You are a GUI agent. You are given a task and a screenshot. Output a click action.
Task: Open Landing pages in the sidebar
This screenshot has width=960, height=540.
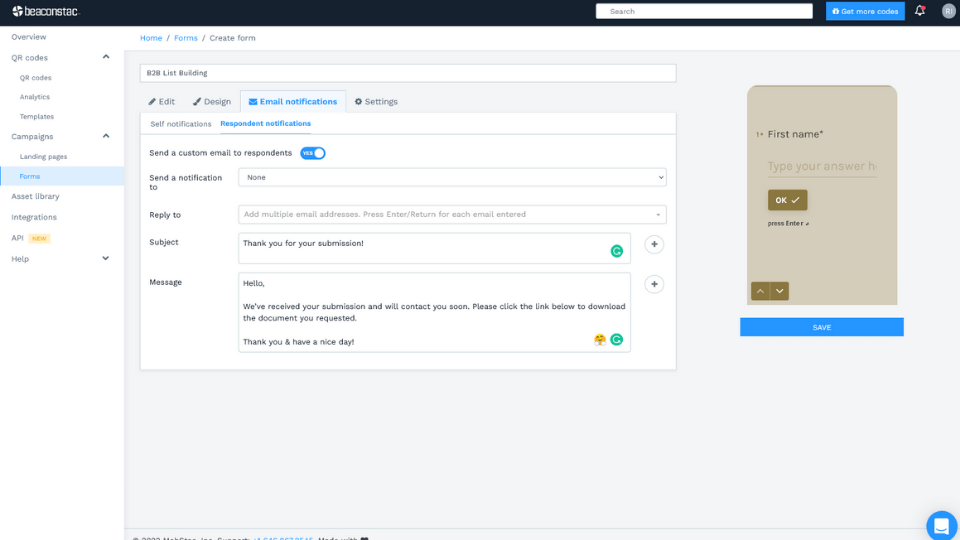tap(43, 157)
